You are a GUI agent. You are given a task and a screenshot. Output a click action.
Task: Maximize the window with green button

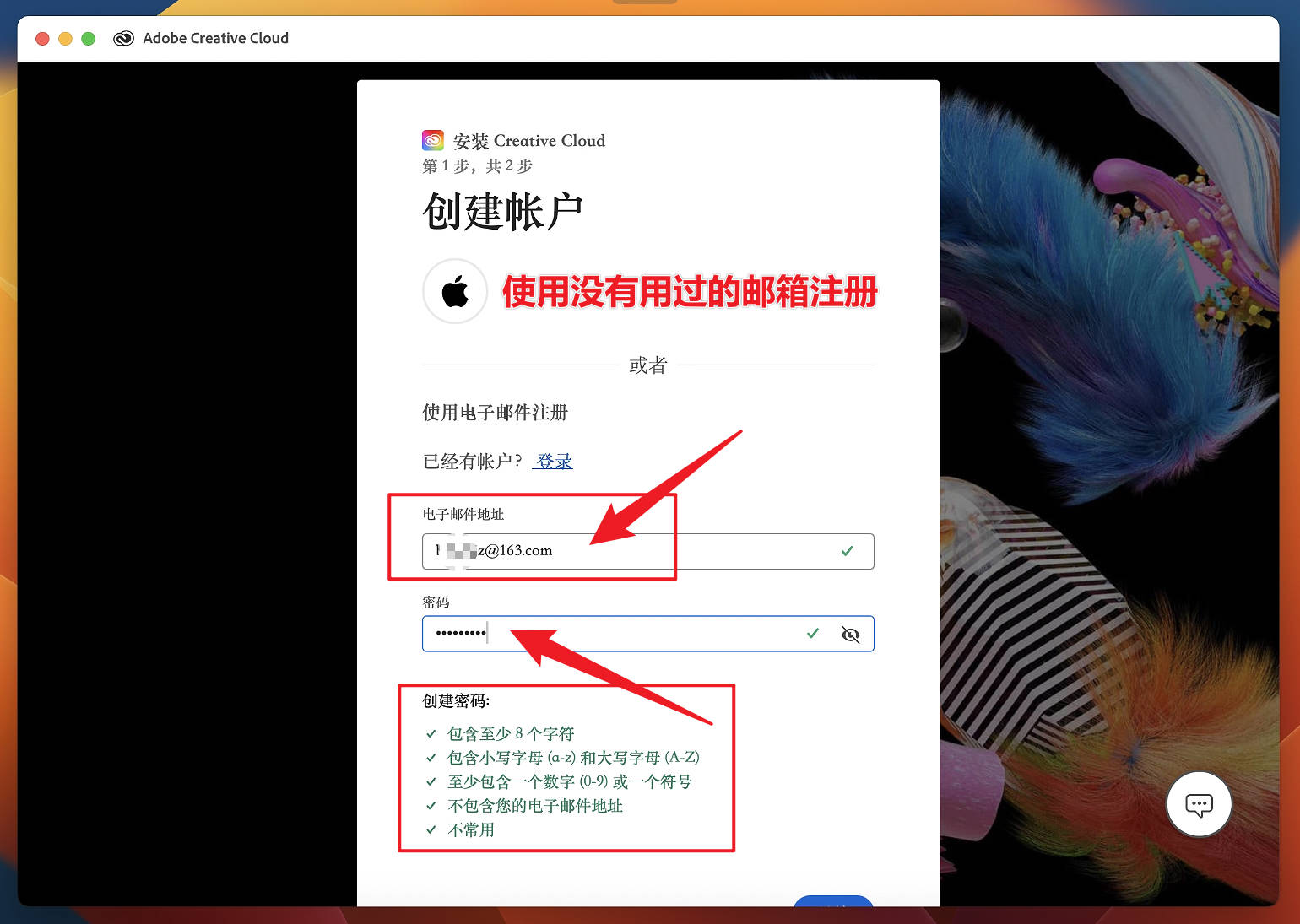[88, 39]
